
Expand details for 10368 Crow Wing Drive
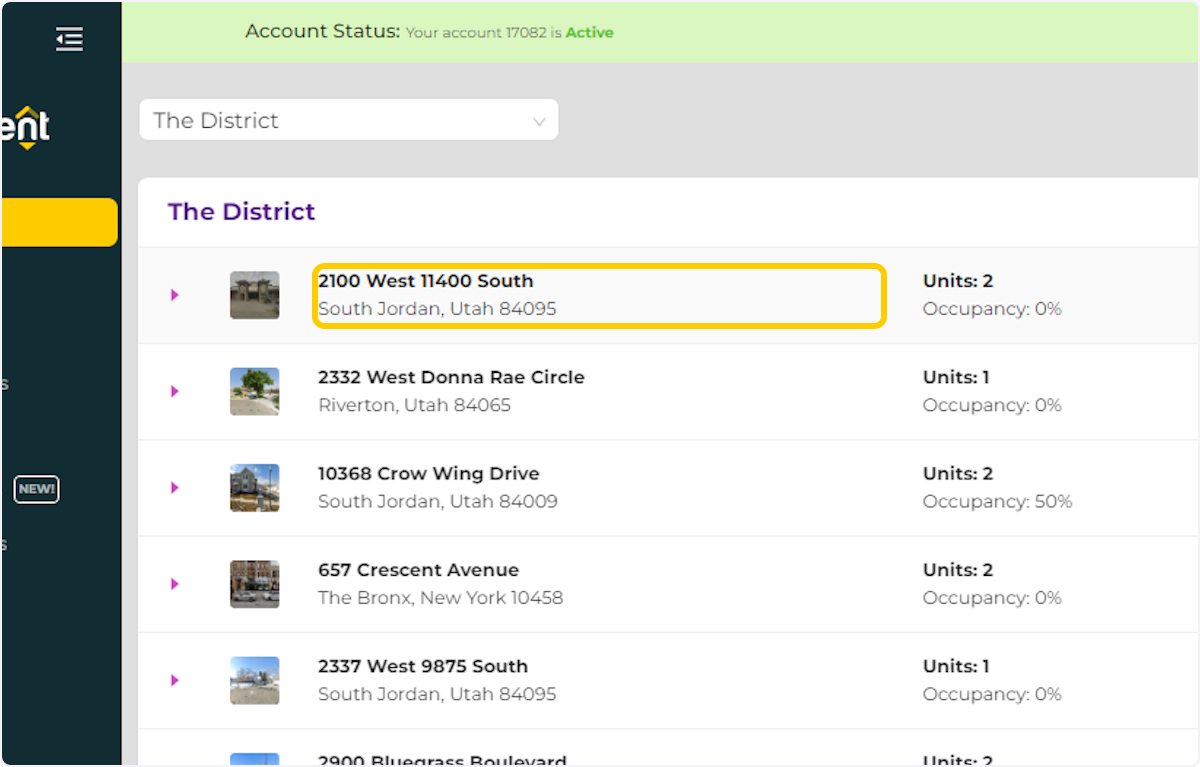coord(174,487)
